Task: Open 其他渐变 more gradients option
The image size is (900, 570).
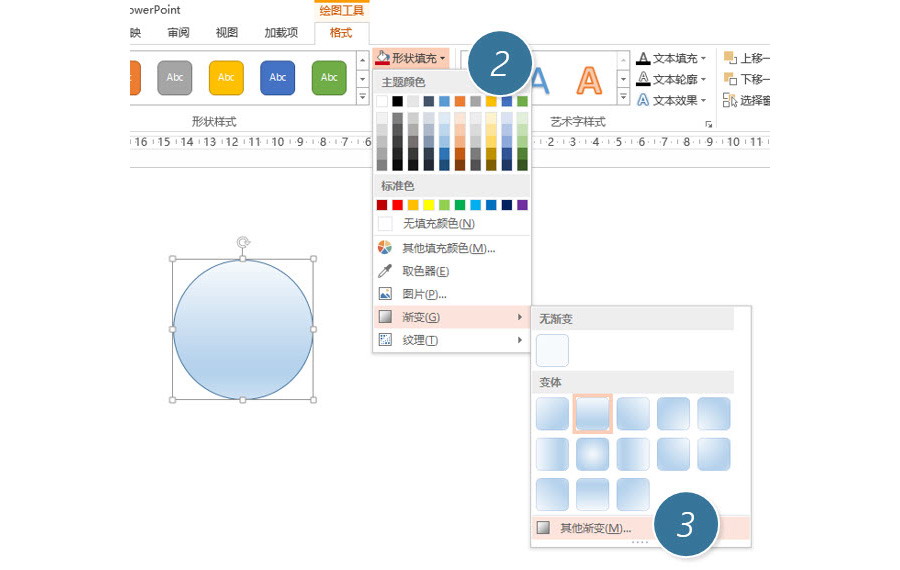Action: (x=594, y=528)
